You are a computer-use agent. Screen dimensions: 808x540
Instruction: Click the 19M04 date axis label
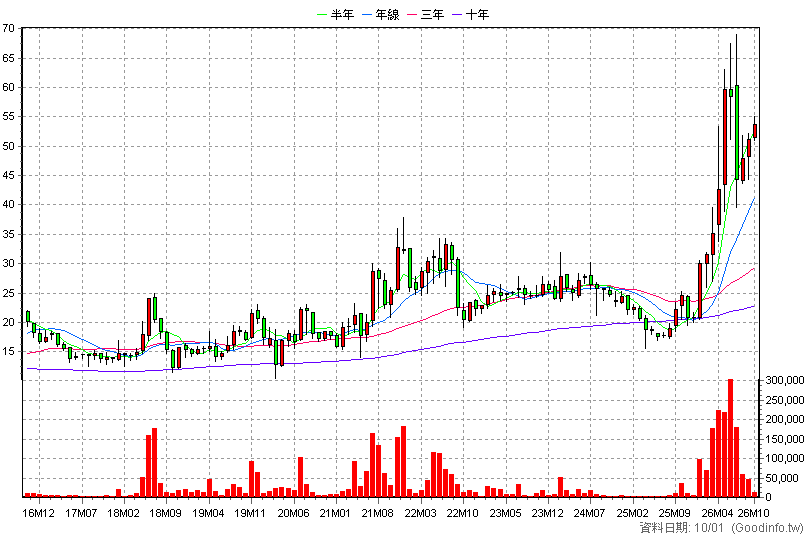[x=208, y=513]
